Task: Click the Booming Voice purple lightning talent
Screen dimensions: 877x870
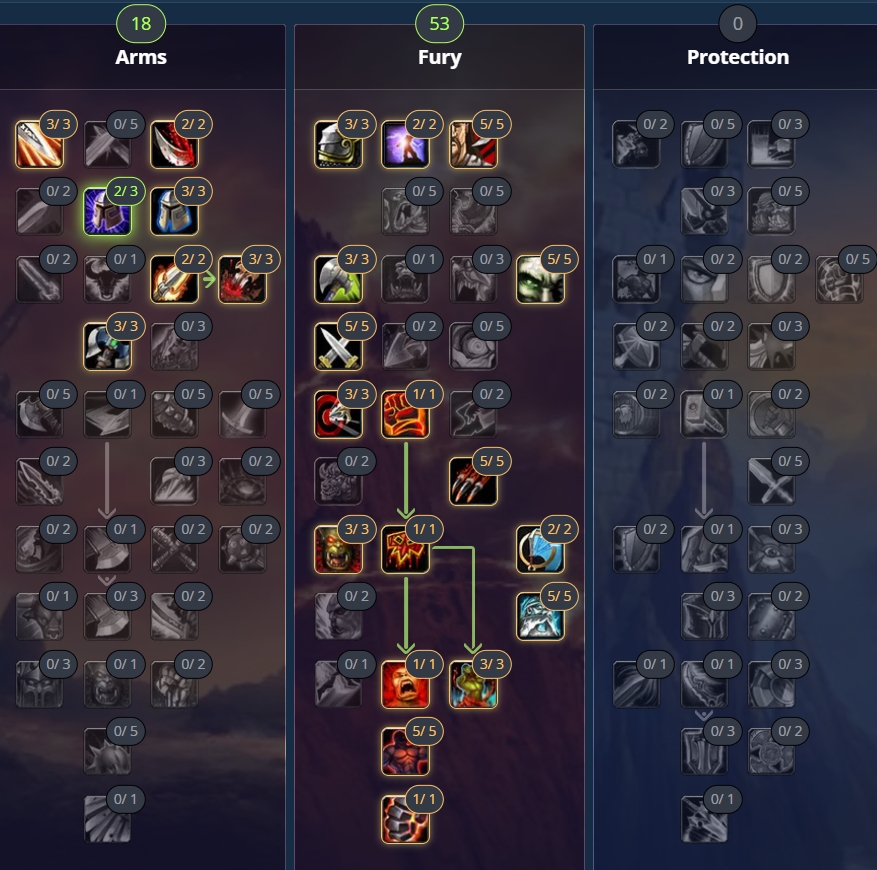Action: pyautogui.click(x=406, y=144)
